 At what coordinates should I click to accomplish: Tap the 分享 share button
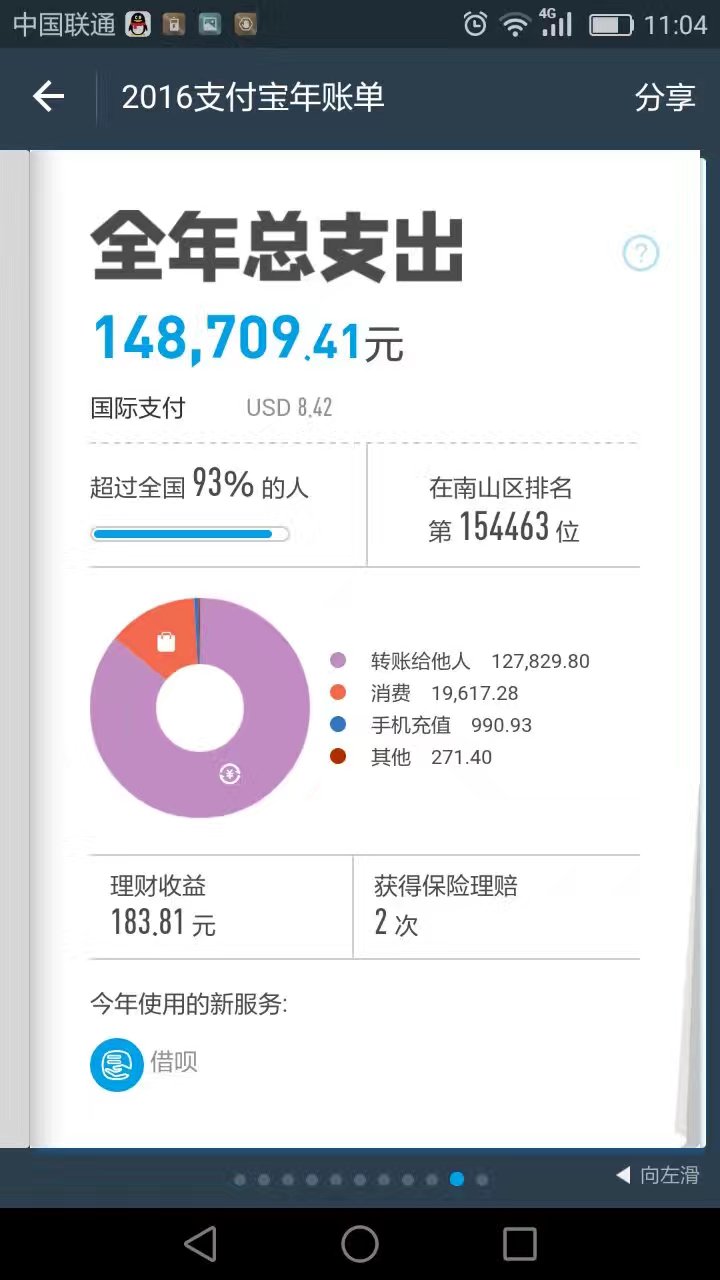point(665,97)
